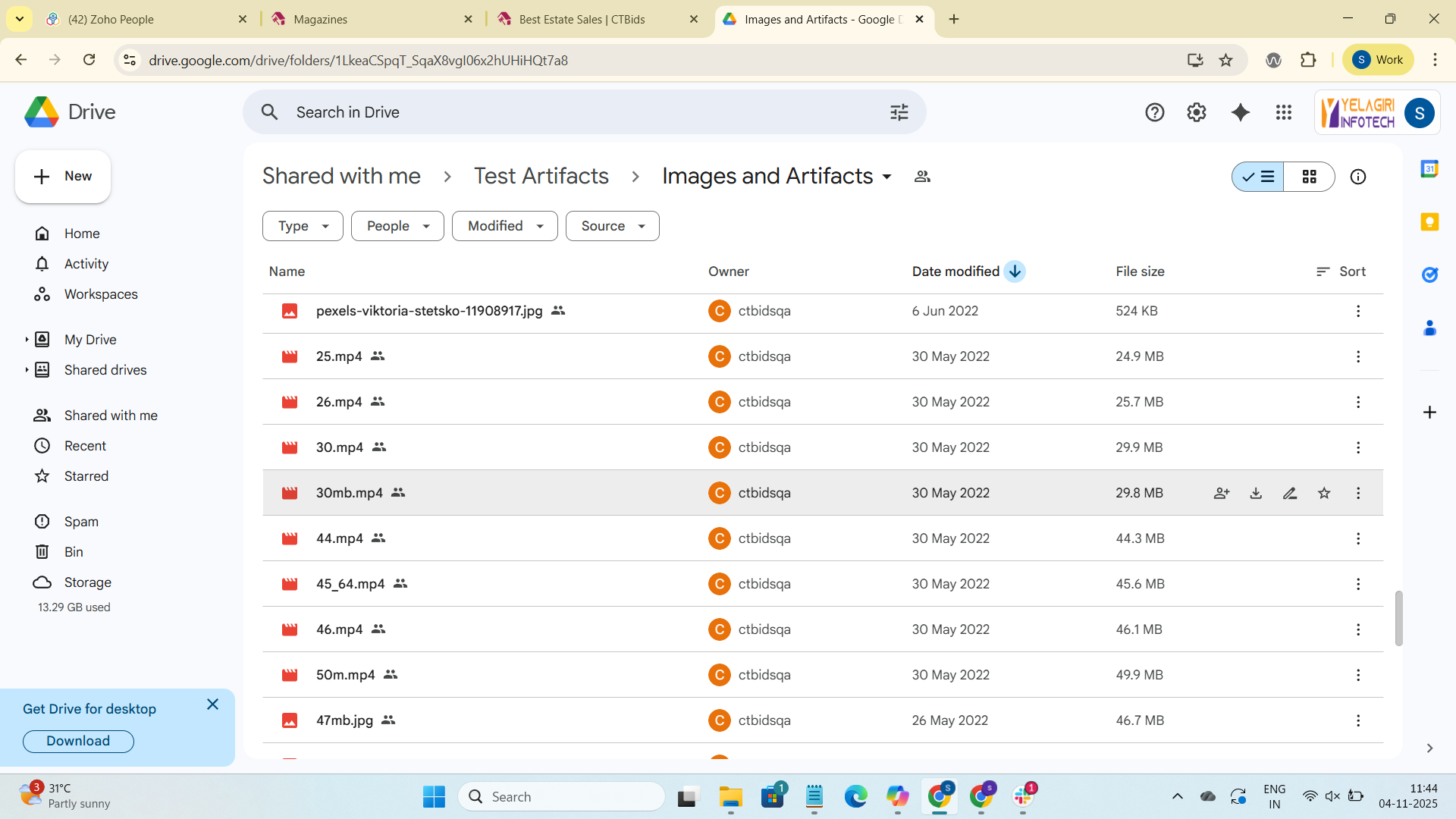Open Gemini sparkle icon in the Drive header
This screenshot has height=819, width=1456.
1241,112
